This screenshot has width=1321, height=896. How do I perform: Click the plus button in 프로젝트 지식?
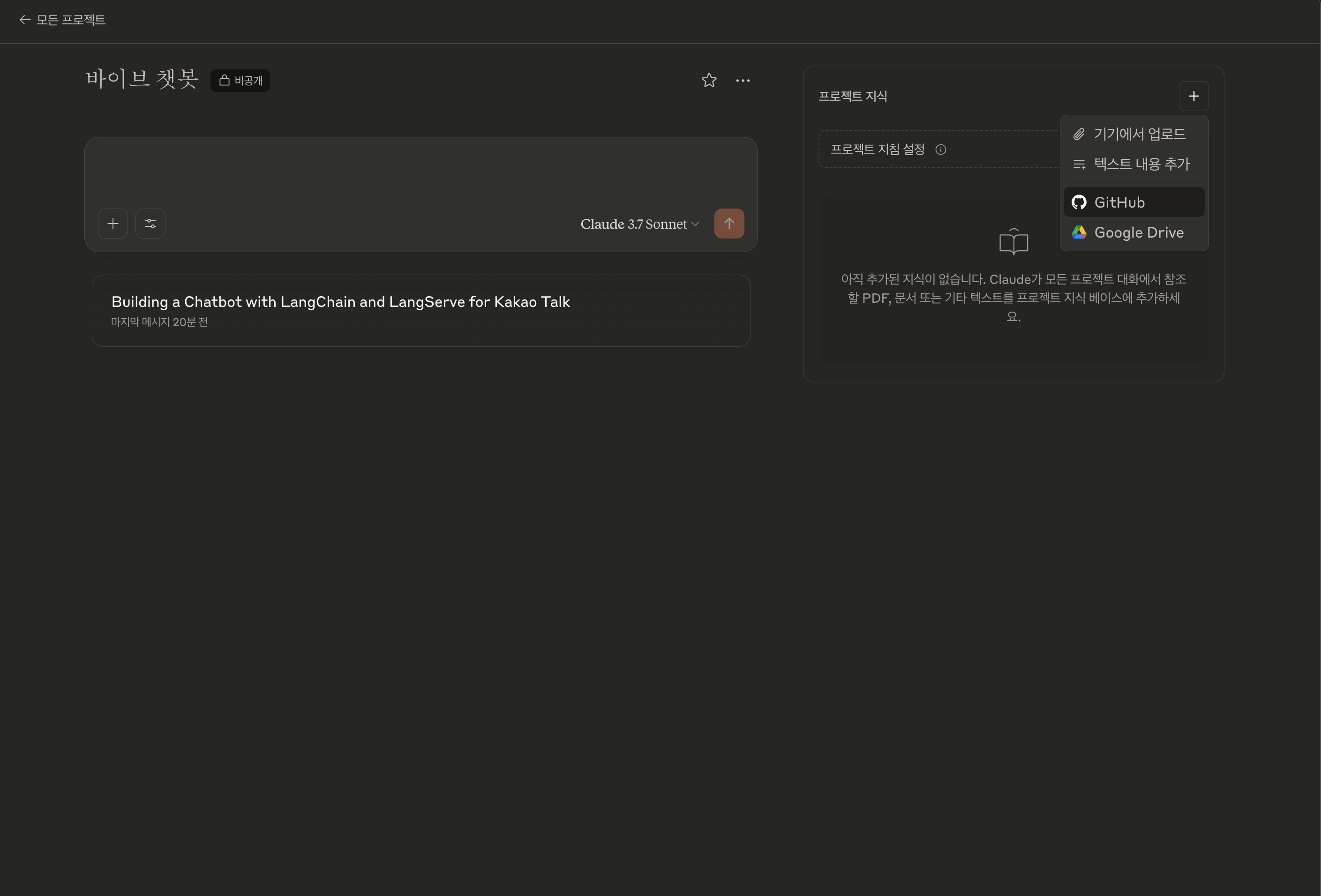point(1193,97)
